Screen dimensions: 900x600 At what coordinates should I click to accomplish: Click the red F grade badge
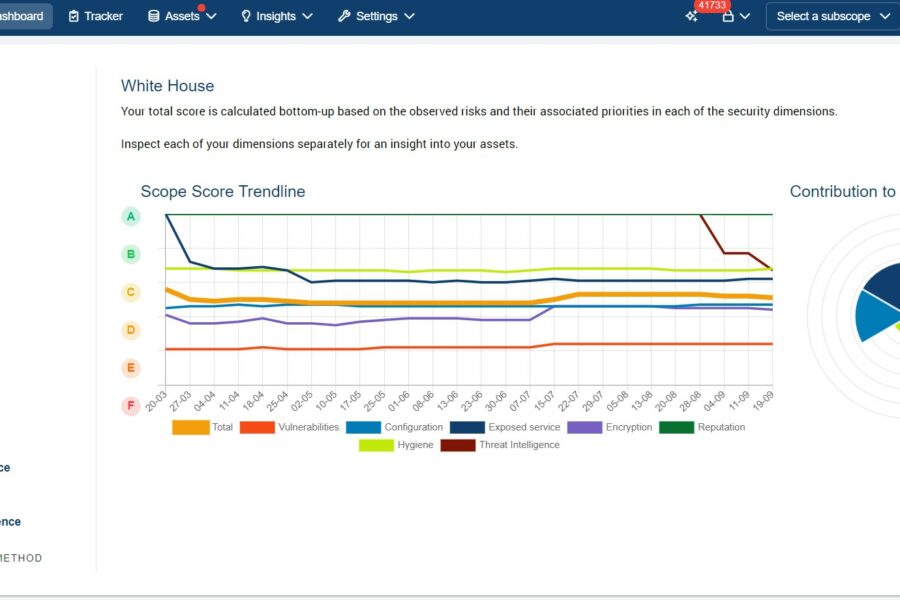pos(131,406)
